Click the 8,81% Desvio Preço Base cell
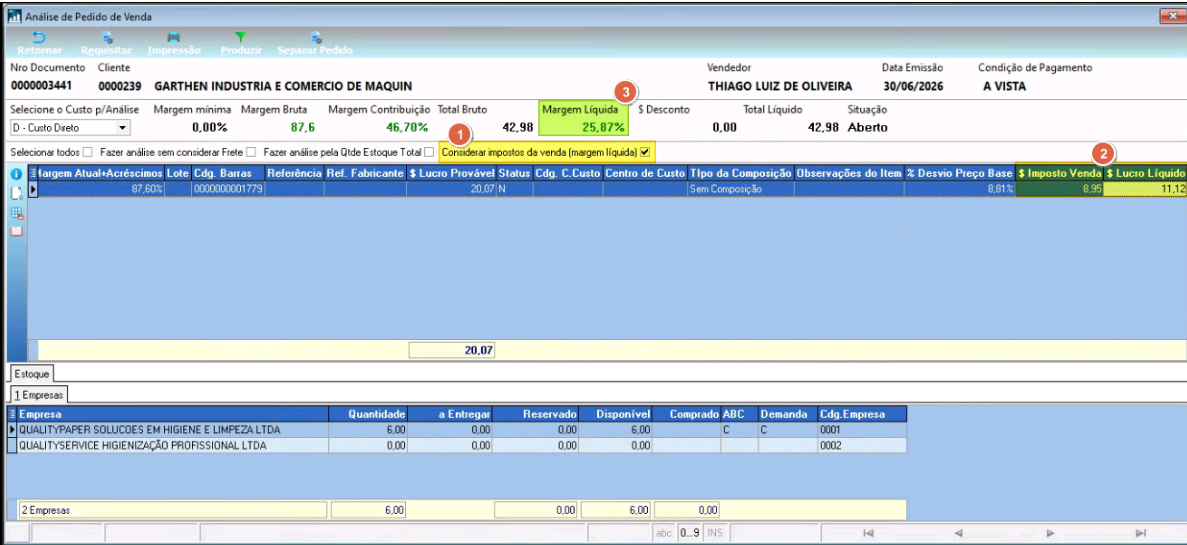Screen dimensions: 1187x545 click(959, 188)
